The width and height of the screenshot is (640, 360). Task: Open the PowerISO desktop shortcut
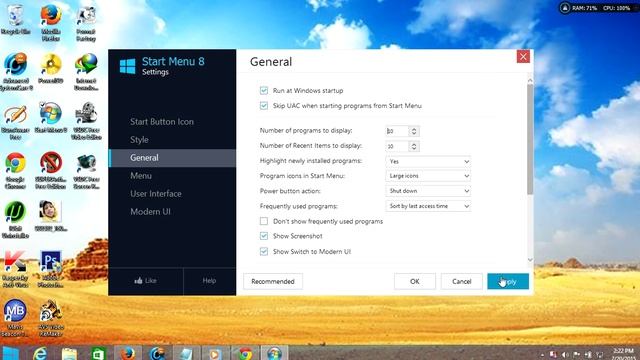coord(51,69)
